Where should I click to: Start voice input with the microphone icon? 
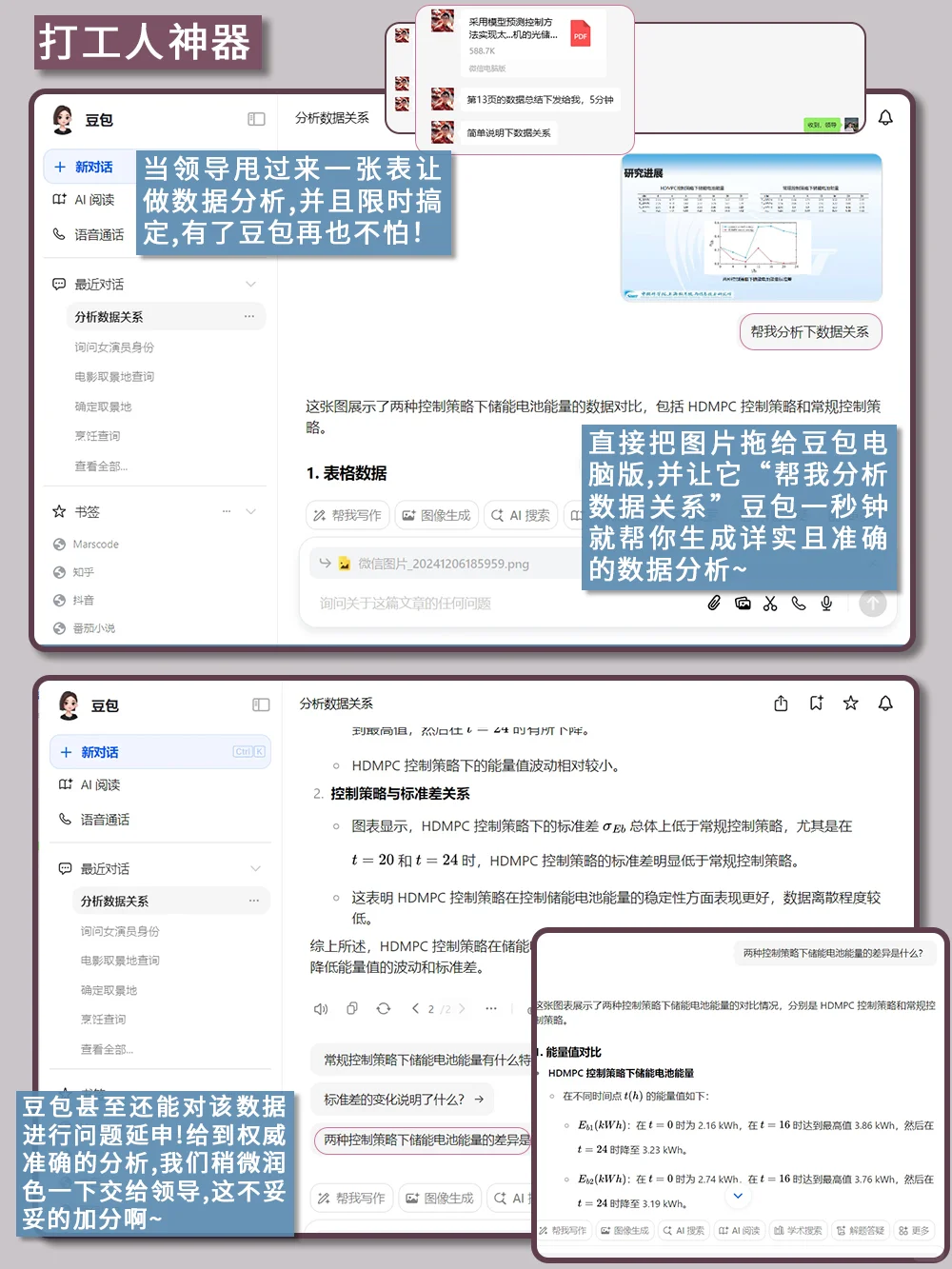point(826,603)
